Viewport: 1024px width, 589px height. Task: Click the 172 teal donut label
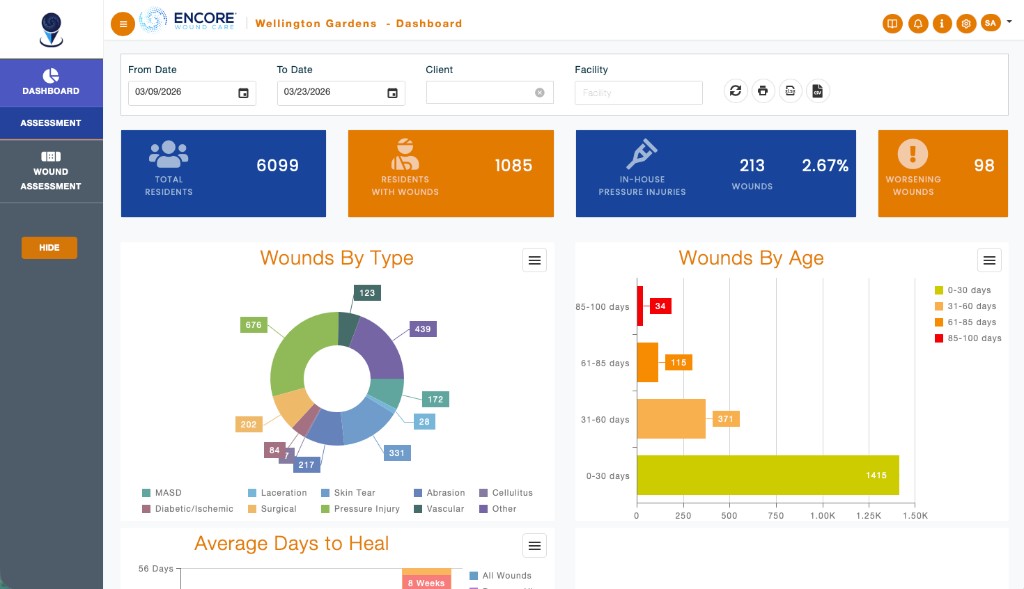coord(435,399)
